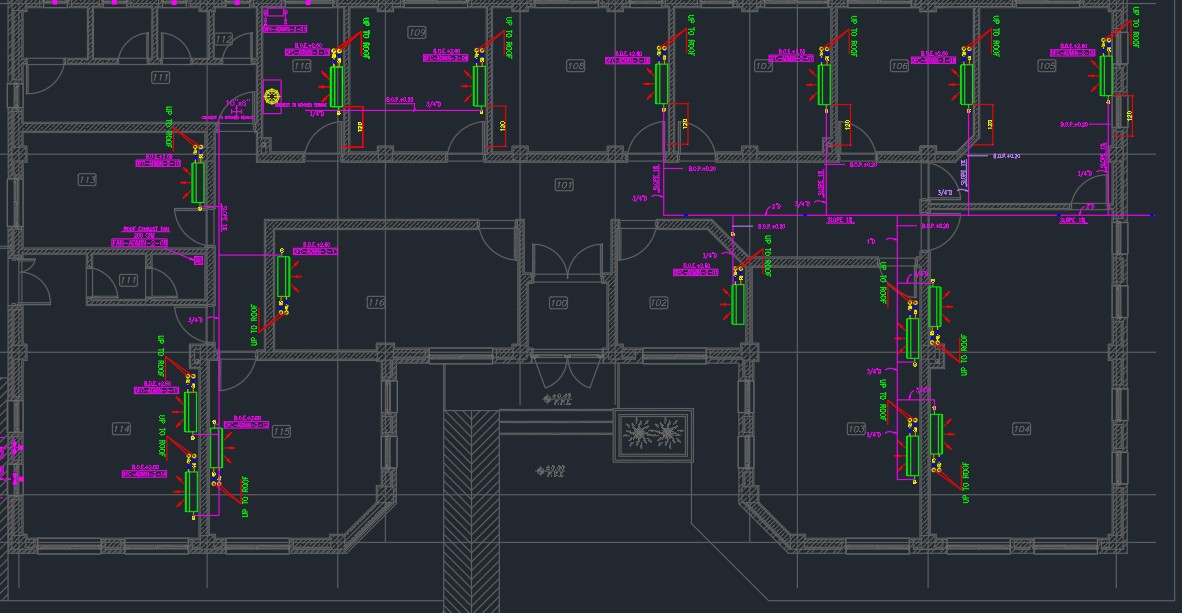Pick the green fan coil unit in room 116
The height and width of the screenshot is (613, 1182).
[x=284, y=276]
